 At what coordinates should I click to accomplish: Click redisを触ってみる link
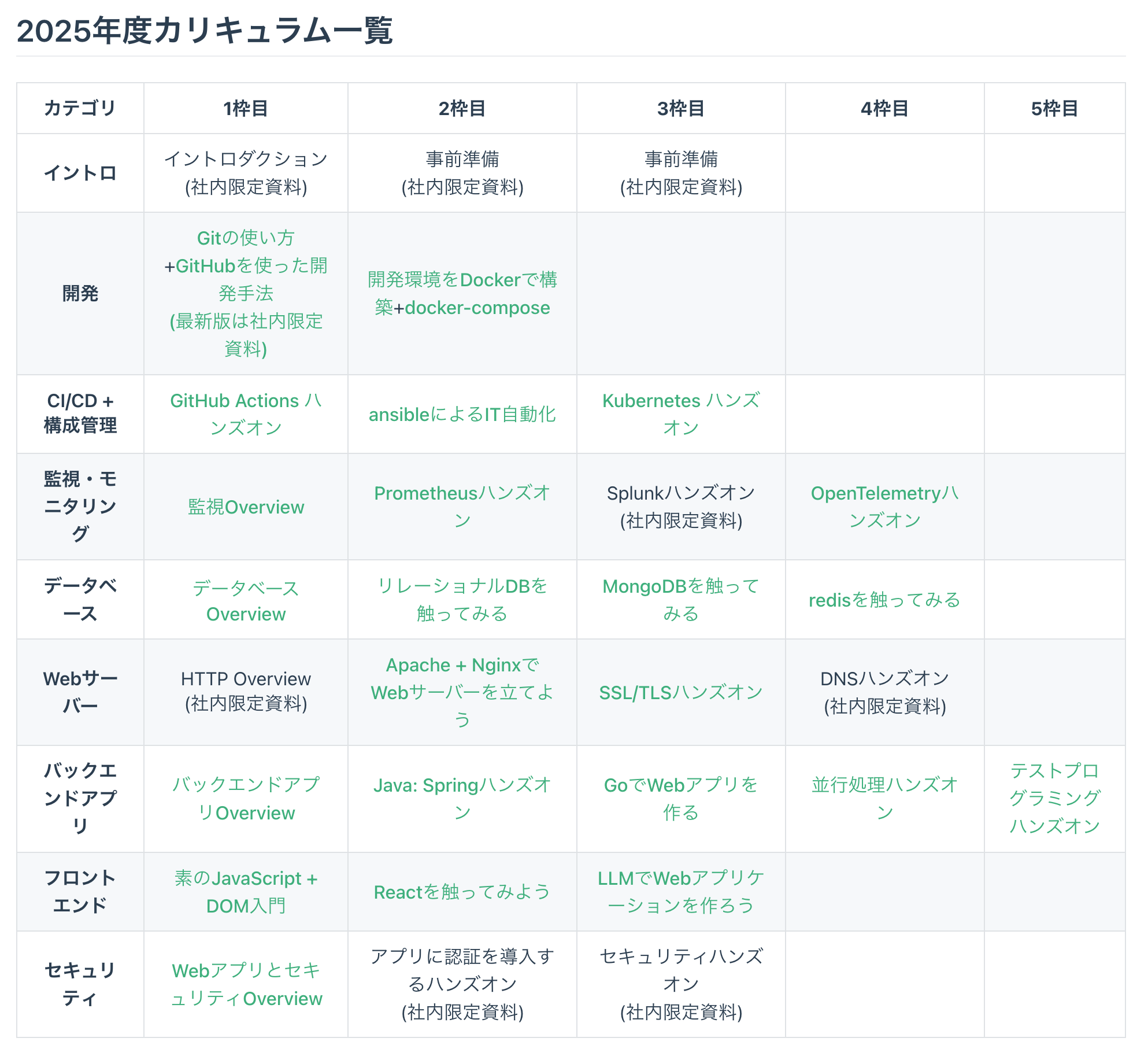point(884,600)
